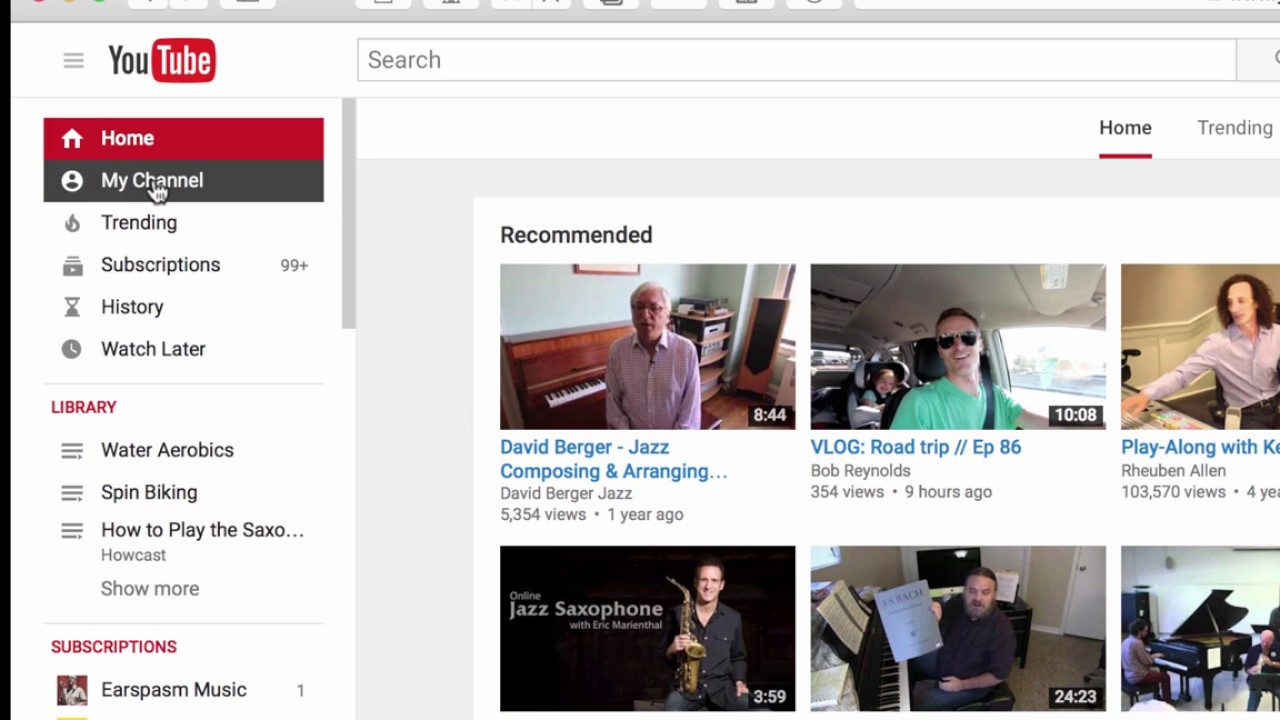1280x720 pixels.
Task: Open Home in the sidebar
Action: pyautogui.click(x=183, y=138)
